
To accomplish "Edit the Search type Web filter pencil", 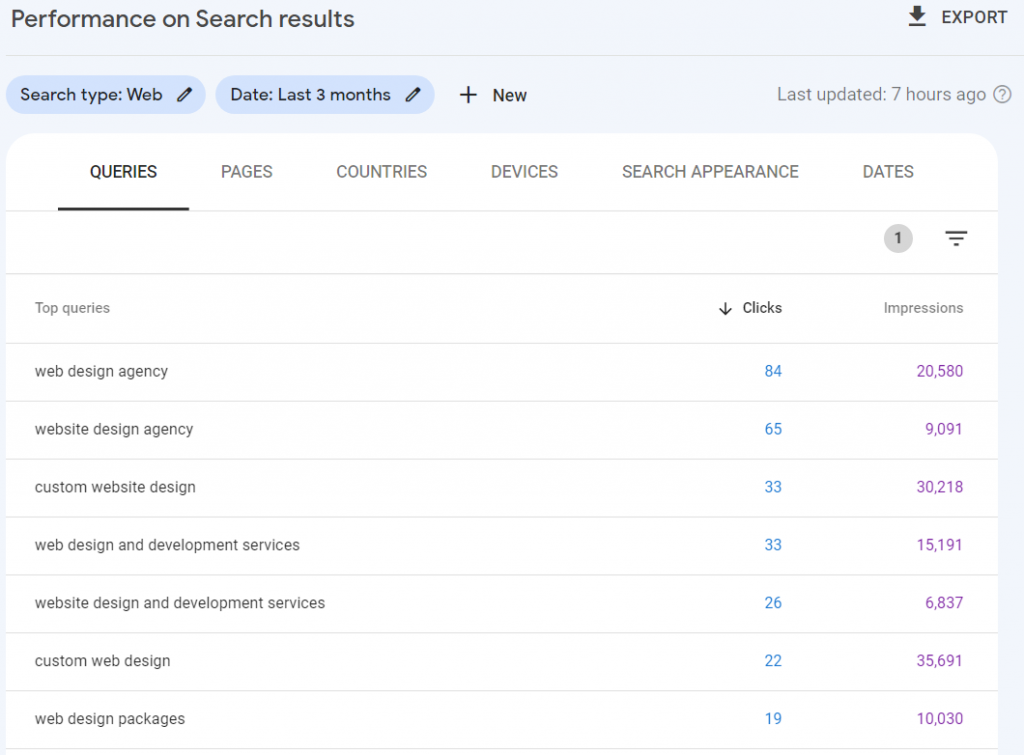I will coord(184,95).
